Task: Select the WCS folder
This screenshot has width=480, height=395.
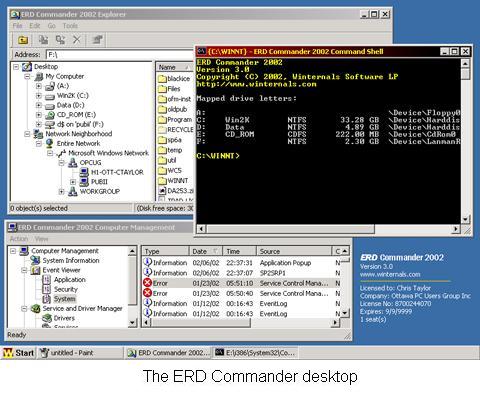Action: click(x=170, y=171)
